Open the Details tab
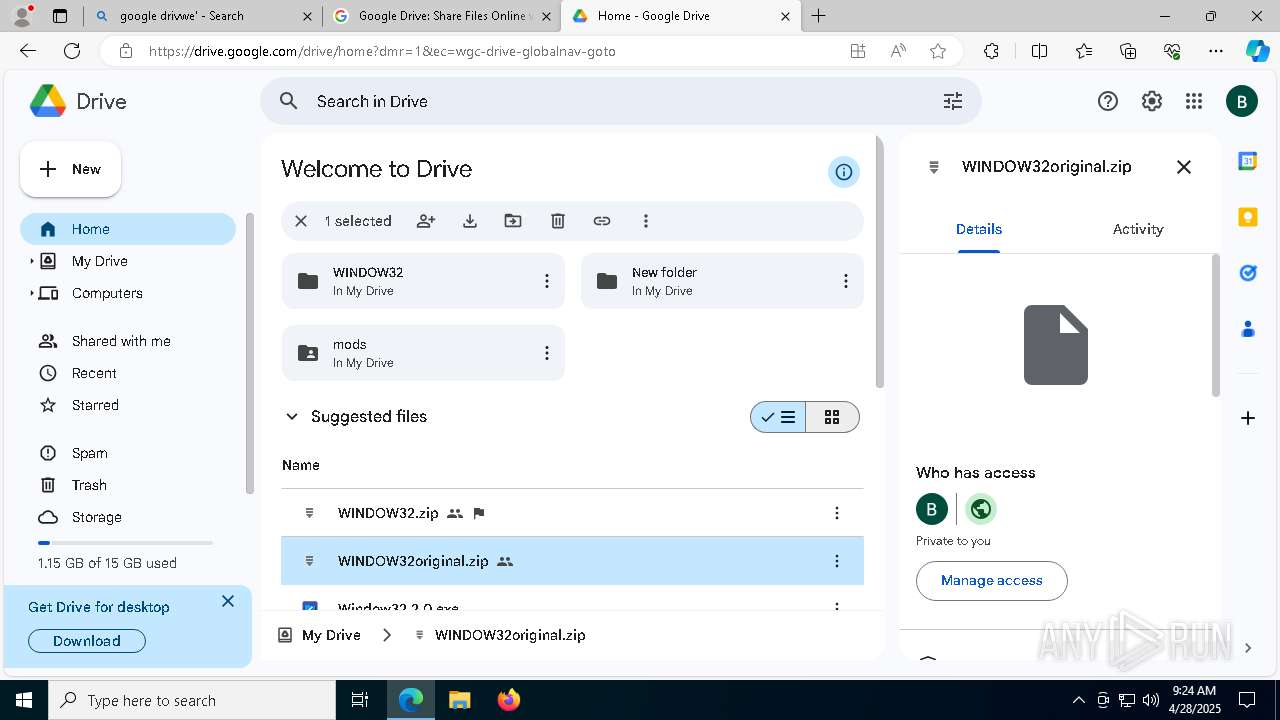The height and width of the screenshot is (720, 1280). [x=979, y=229]
